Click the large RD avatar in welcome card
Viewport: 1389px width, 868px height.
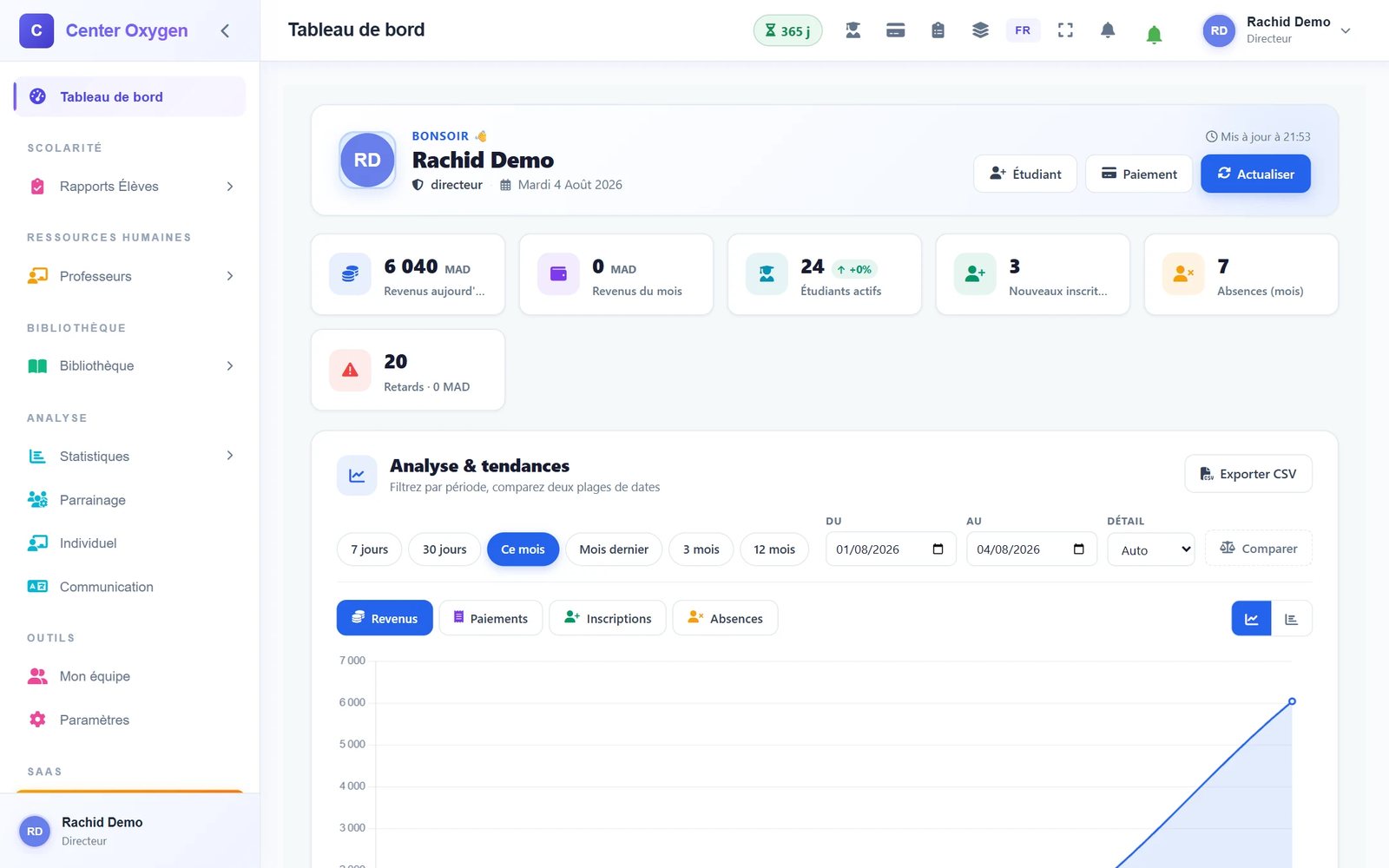(x=367, y=160)
